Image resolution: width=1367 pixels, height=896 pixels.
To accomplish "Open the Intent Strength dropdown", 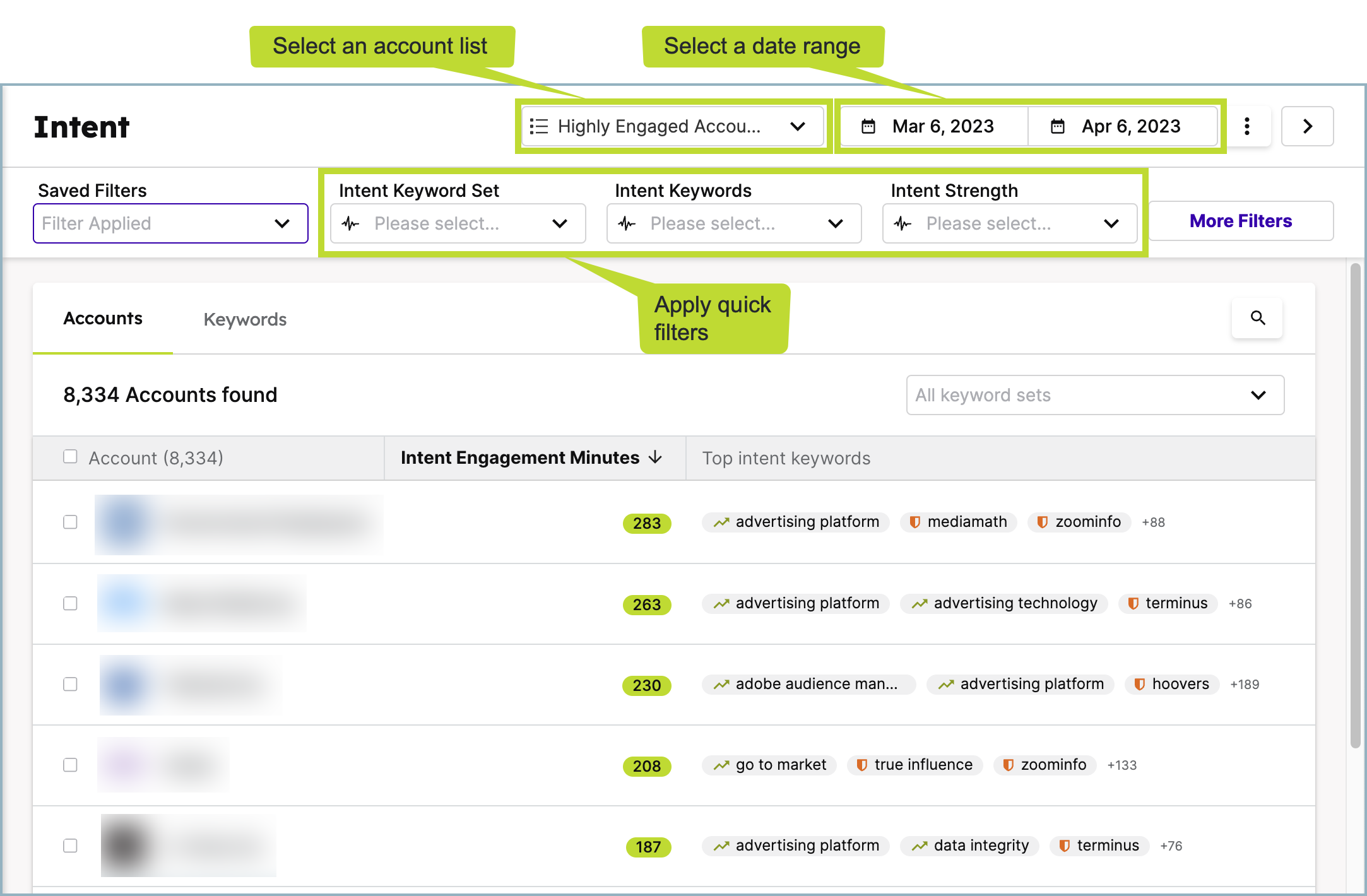I will pyautogui.click(x=1010, y=223).
